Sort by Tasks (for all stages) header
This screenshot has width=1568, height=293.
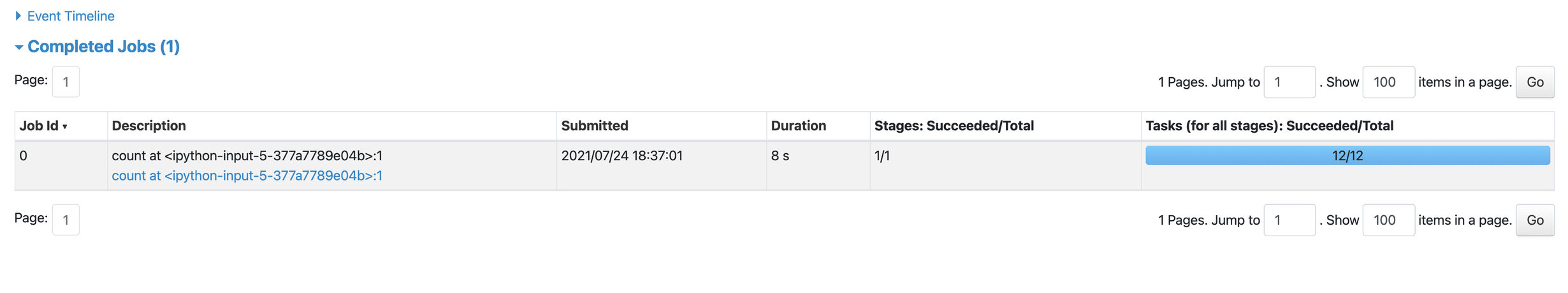click(1269, 126)
